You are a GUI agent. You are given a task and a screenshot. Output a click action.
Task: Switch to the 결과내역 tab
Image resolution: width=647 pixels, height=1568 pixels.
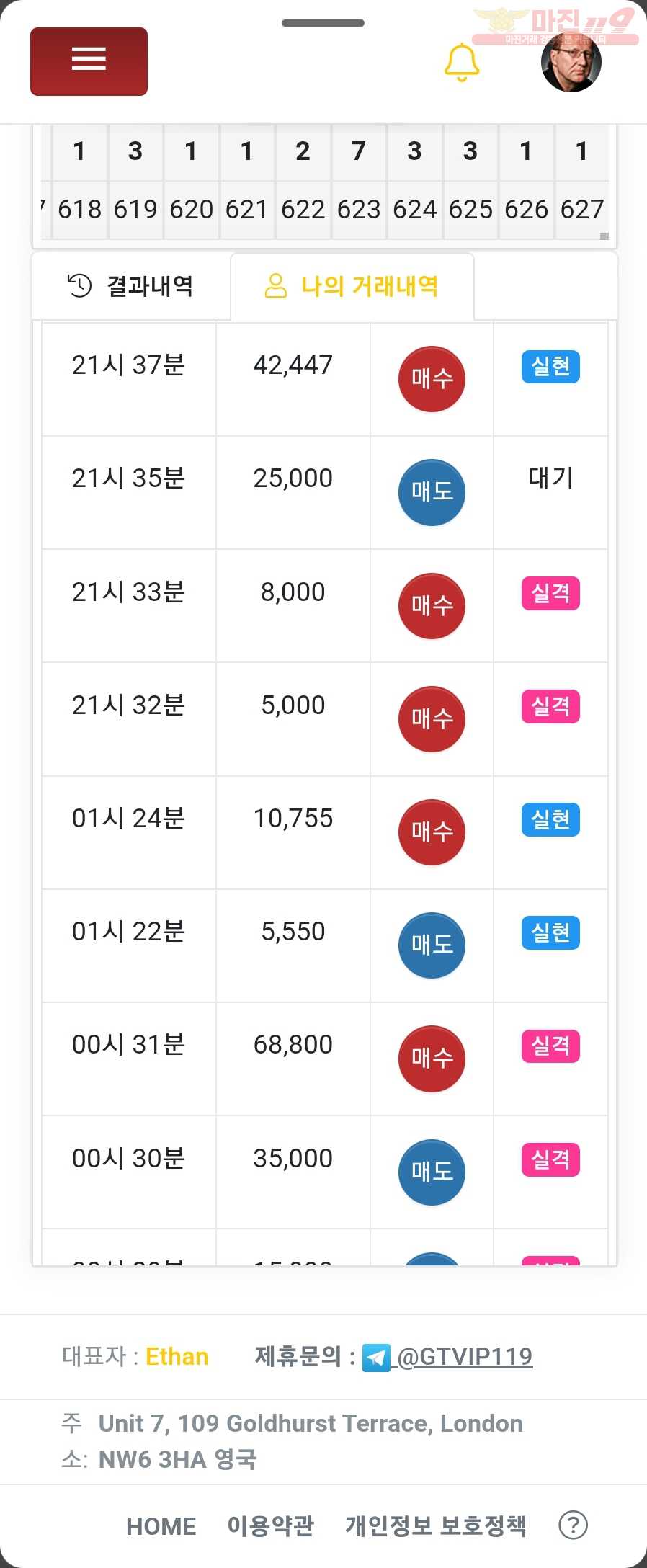130,286
